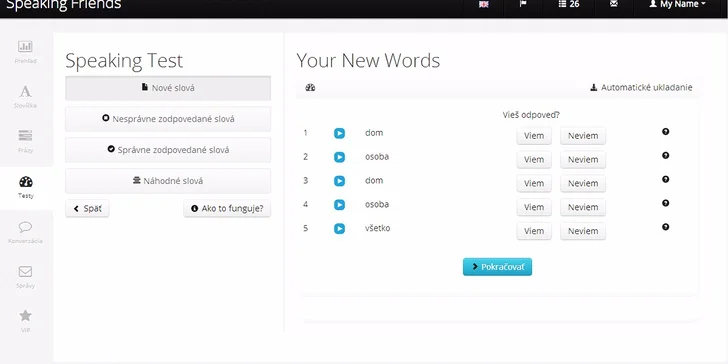Select Správne zodpovedané slová option
This screenshot has height=364, width=728.
click(168, 150)
